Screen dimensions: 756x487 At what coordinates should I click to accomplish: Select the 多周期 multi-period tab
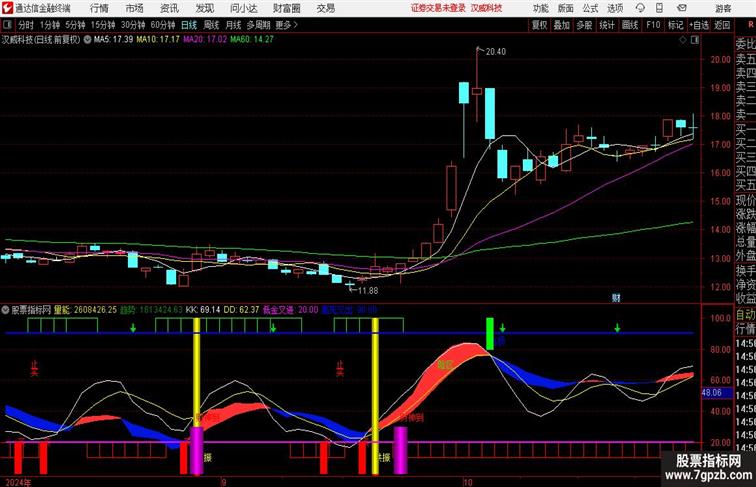tap(258, 25)
